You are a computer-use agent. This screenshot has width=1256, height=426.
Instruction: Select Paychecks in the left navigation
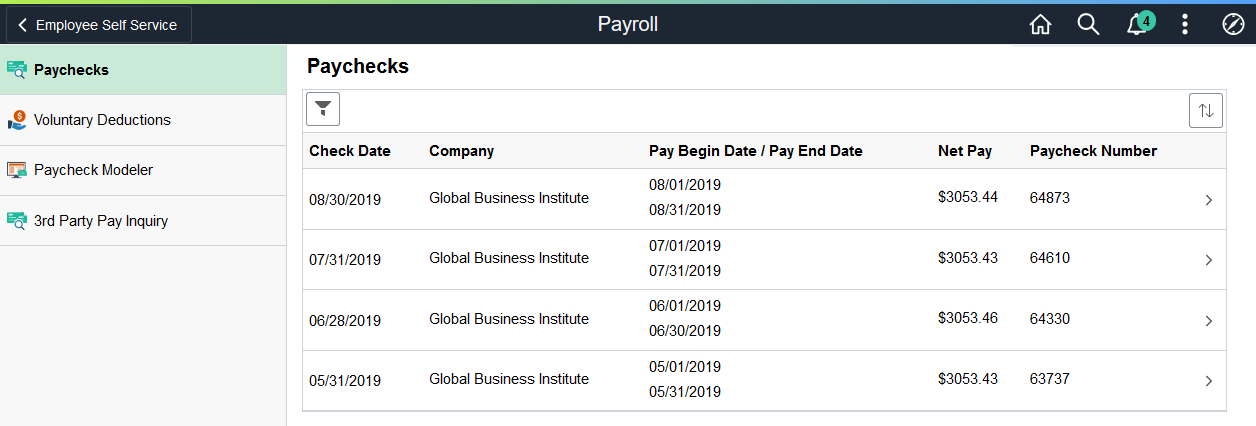pos(143,70)
